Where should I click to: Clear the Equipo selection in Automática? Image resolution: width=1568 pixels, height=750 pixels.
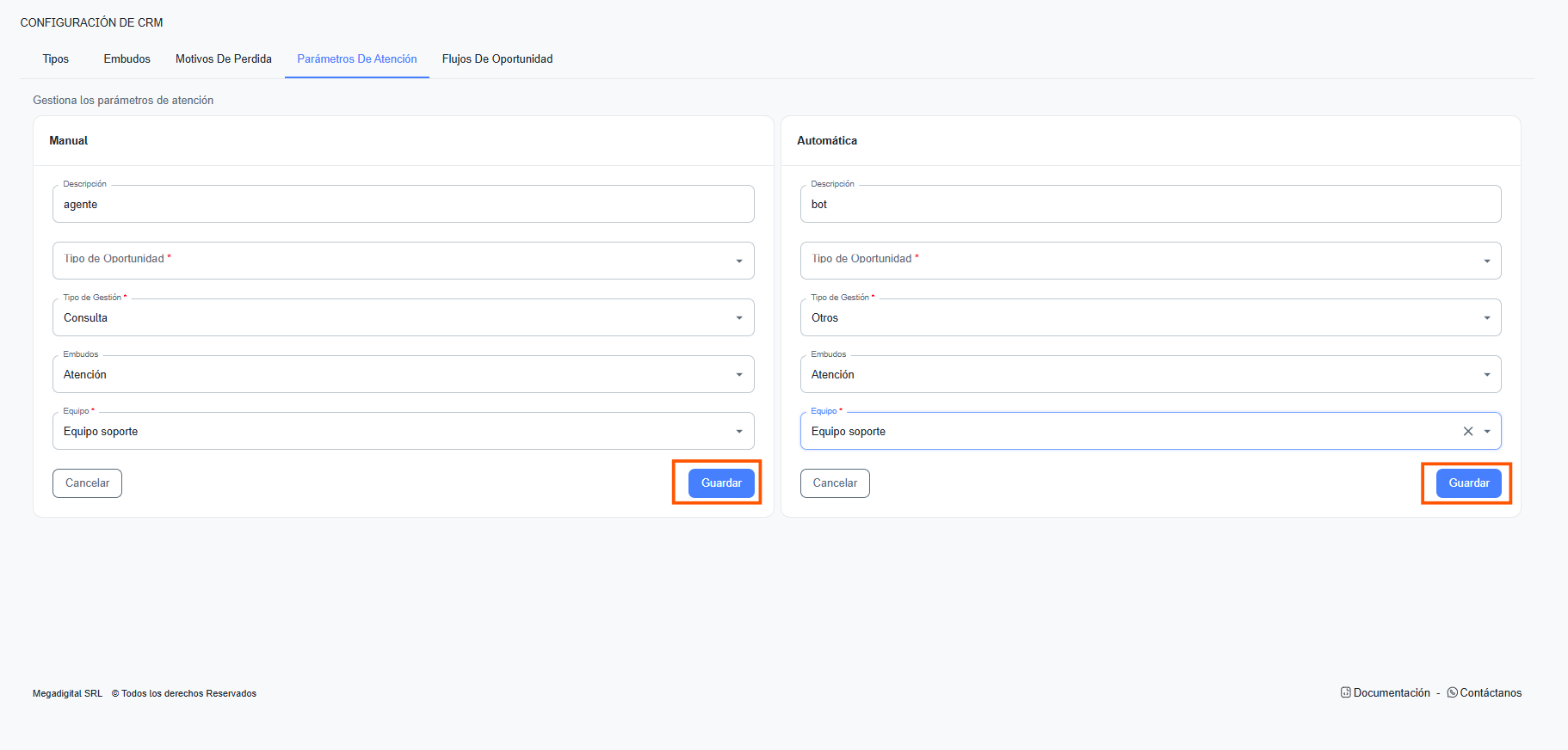click(1468, 432)
